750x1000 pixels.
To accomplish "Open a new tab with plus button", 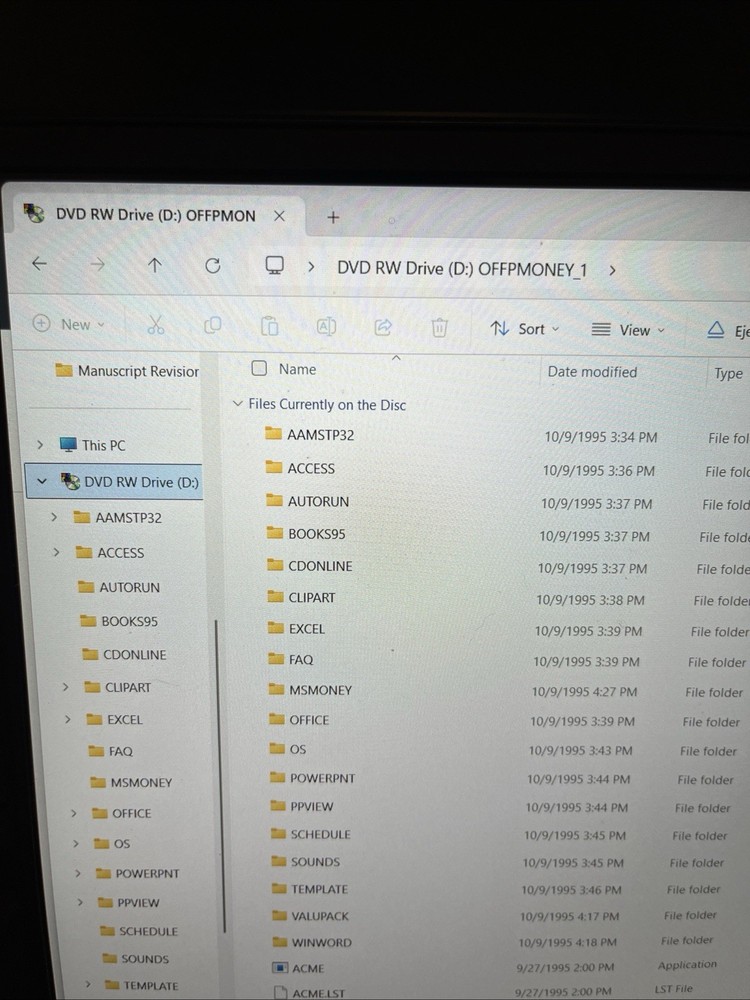I will coord(334,216).
